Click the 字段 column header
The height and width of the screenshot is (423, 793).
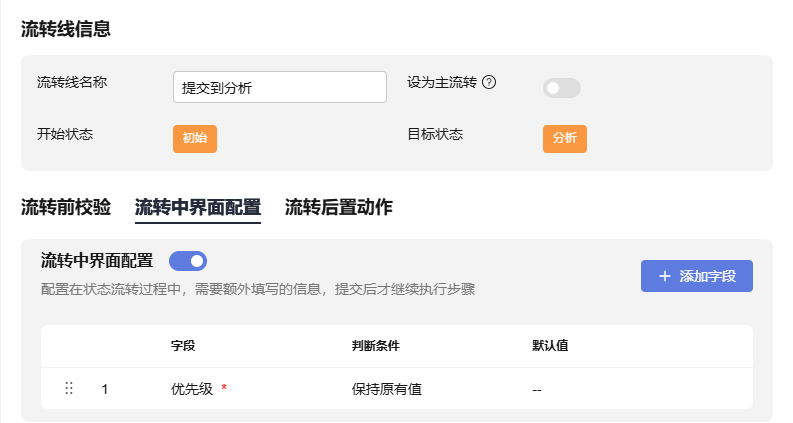183,346
